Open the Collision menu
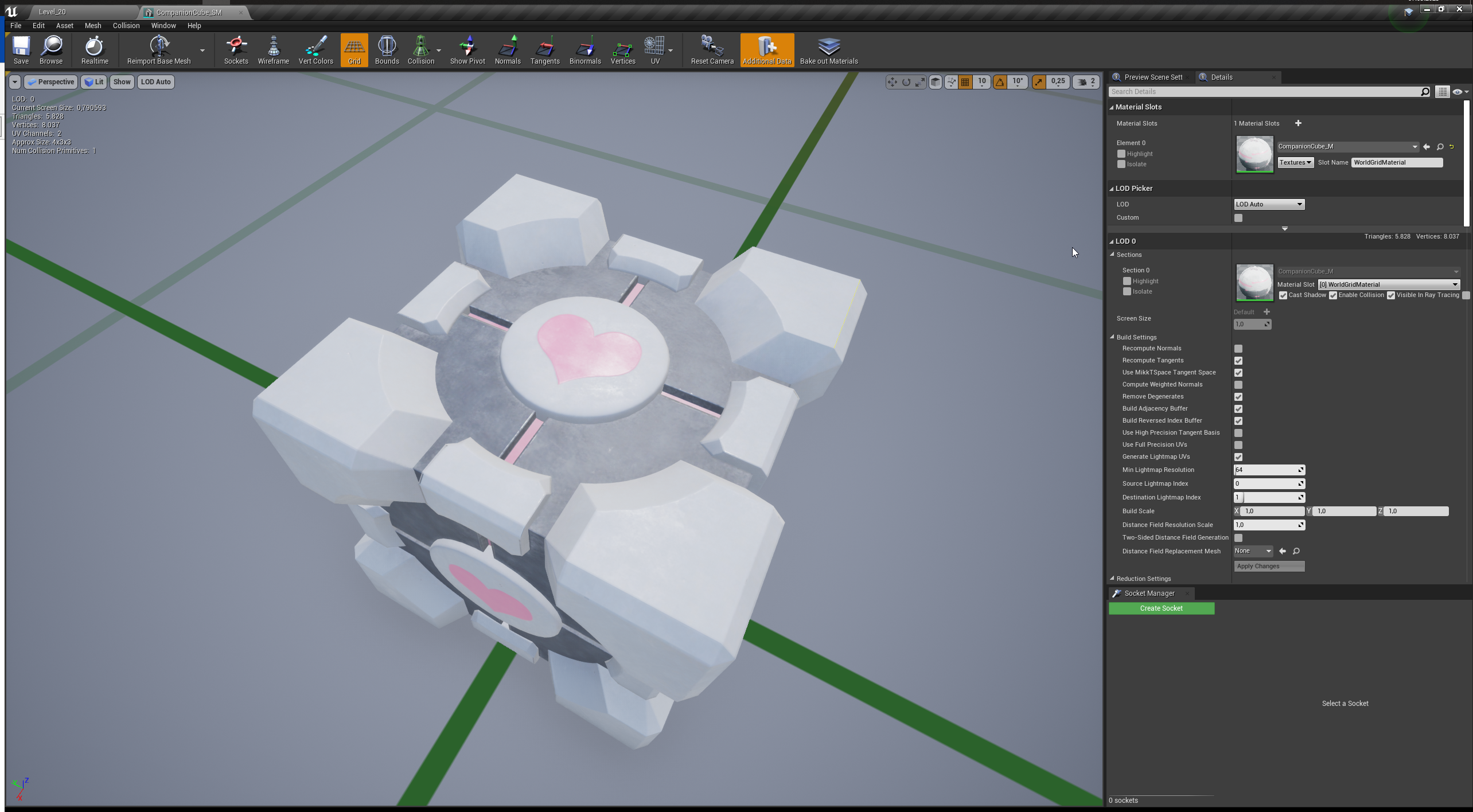Screen dimensions: 1473x812 point(126,26)
